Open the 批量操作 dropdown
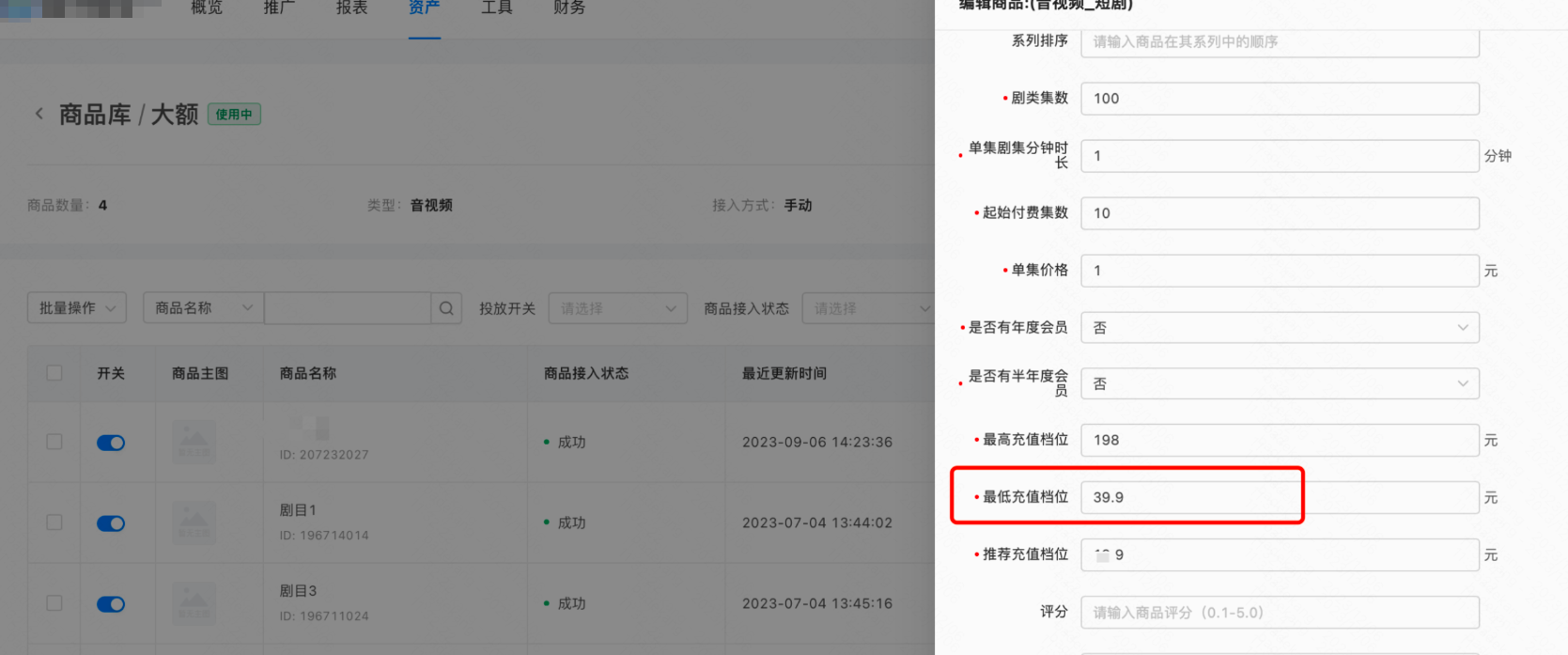Viewport: 1568px width, 655px height. [x=77, y=308]
